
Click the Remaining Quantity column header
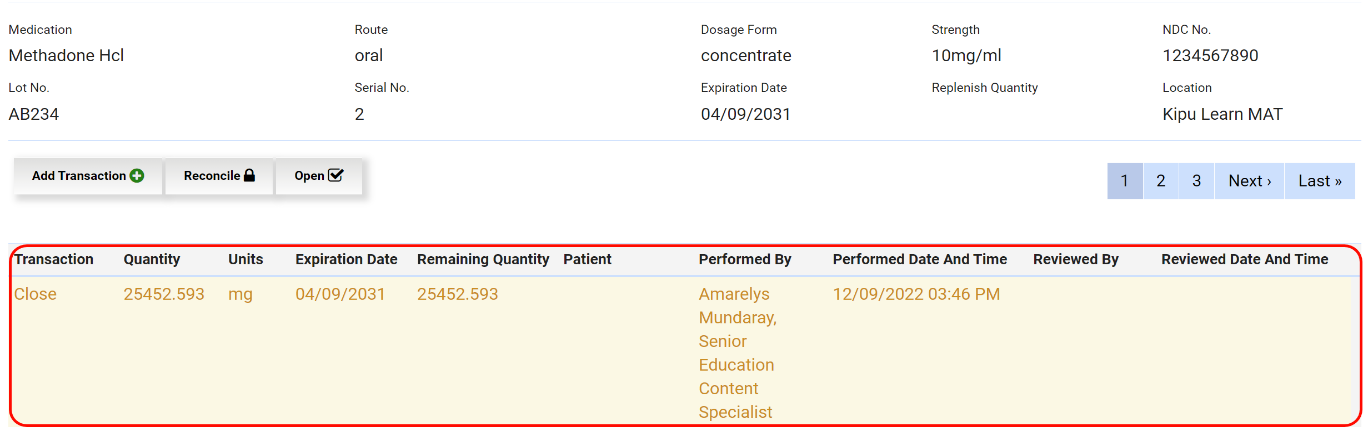[x=483, y=259]
